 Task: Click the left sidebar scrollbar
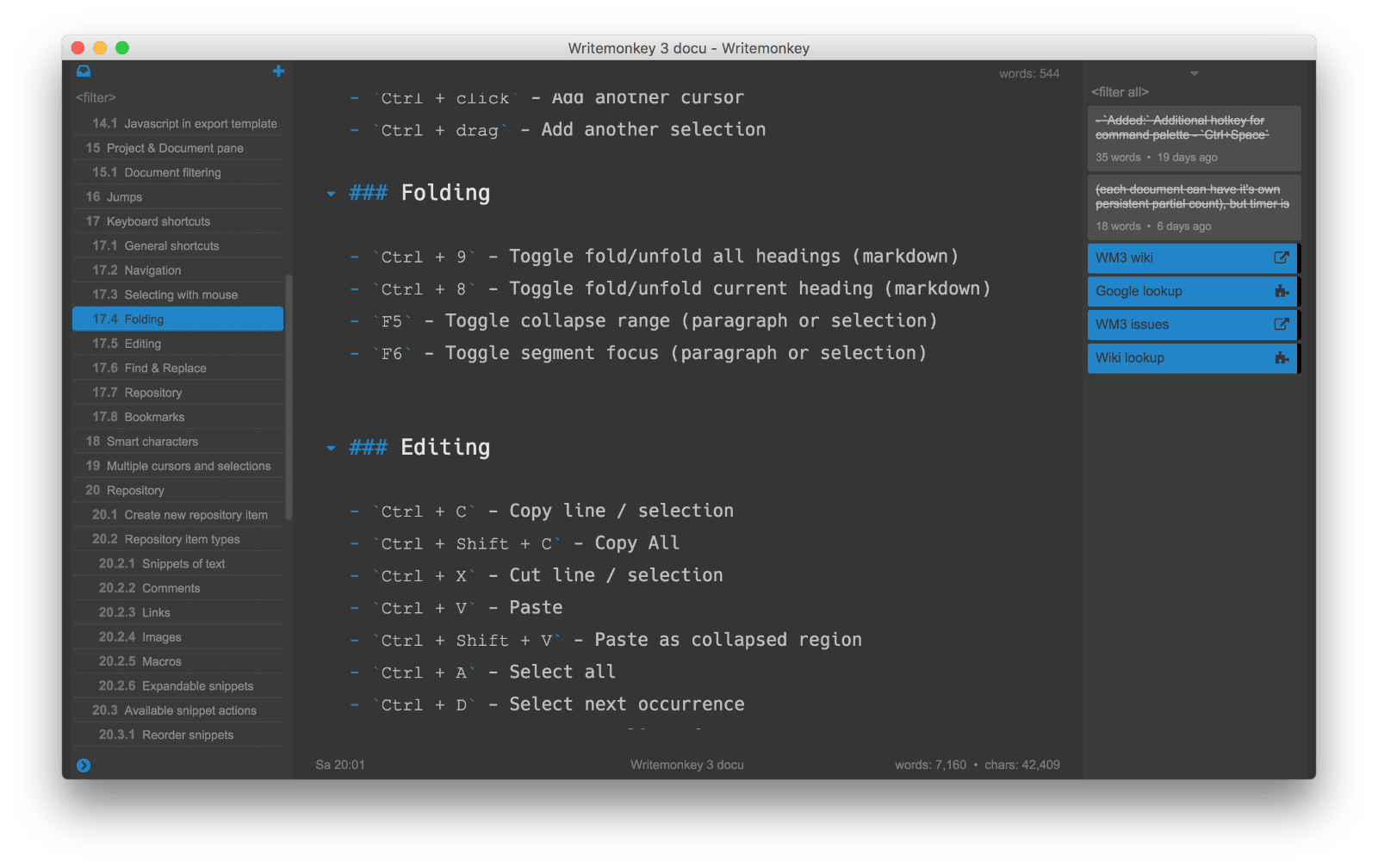tap(289, 396)
